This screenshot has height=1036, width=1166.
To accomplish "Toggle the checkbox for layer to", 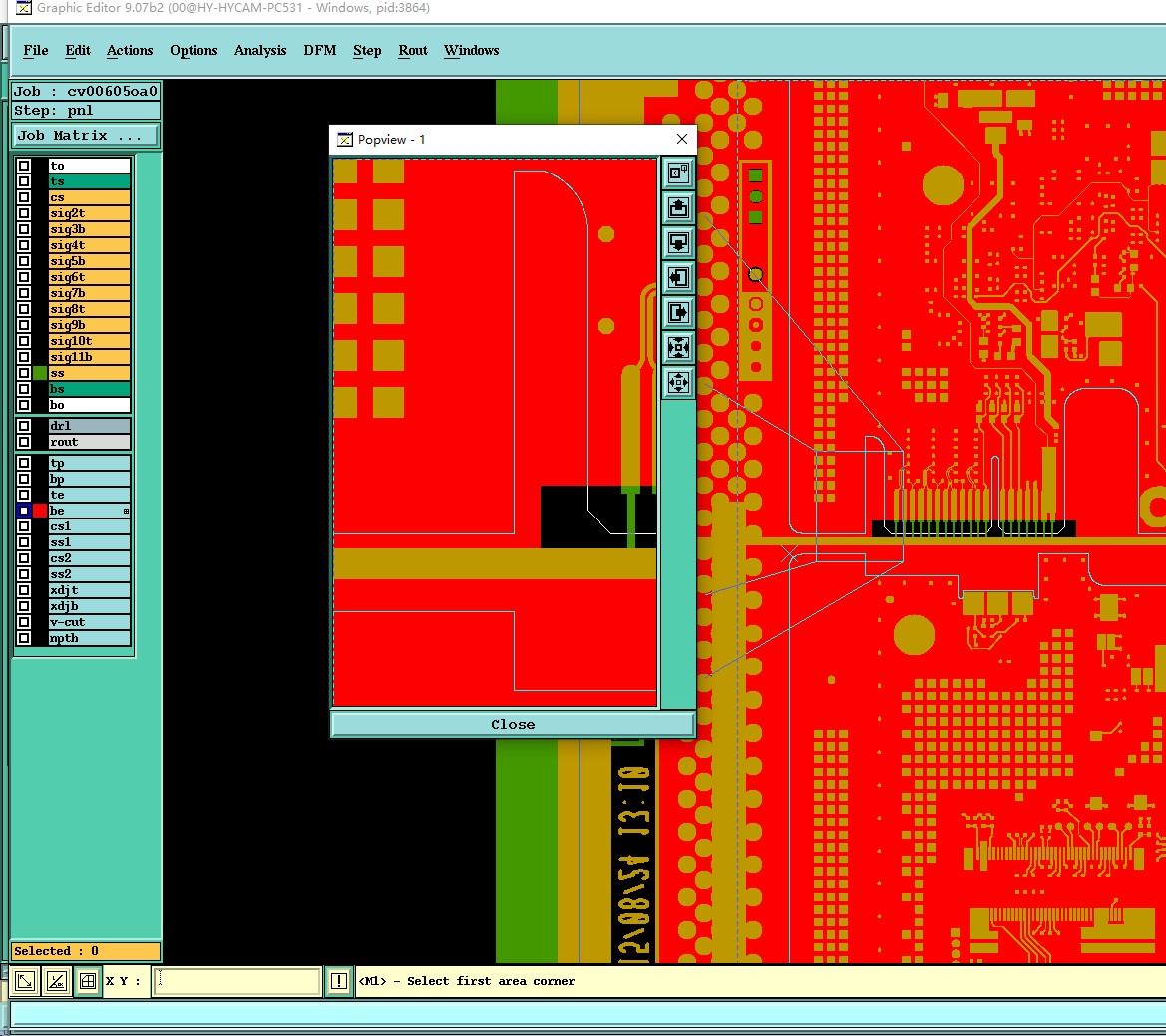I will point(24,165).
